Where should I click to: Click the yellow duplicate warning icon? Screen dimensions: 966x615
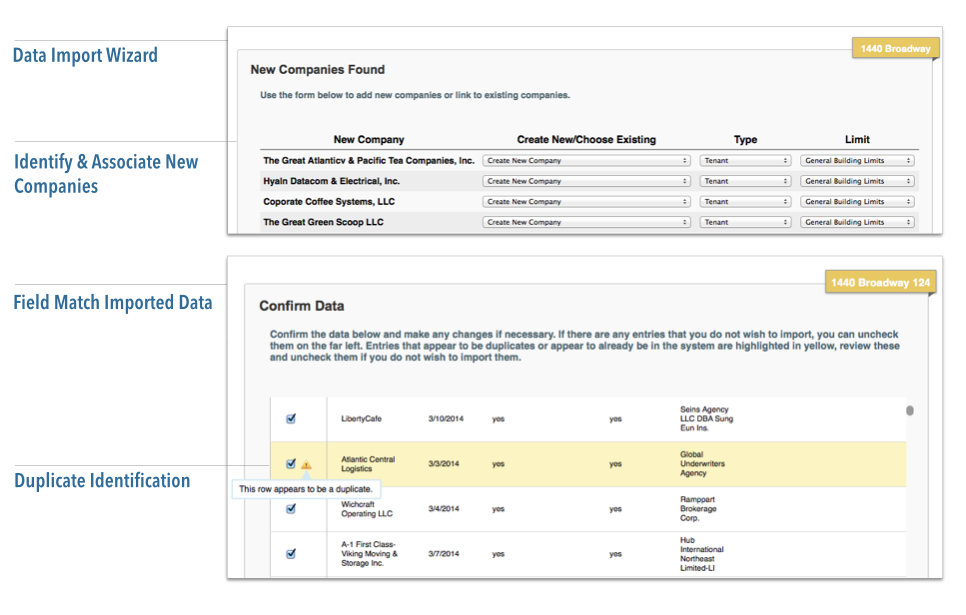pyautogui.click(x=306, y=464)
